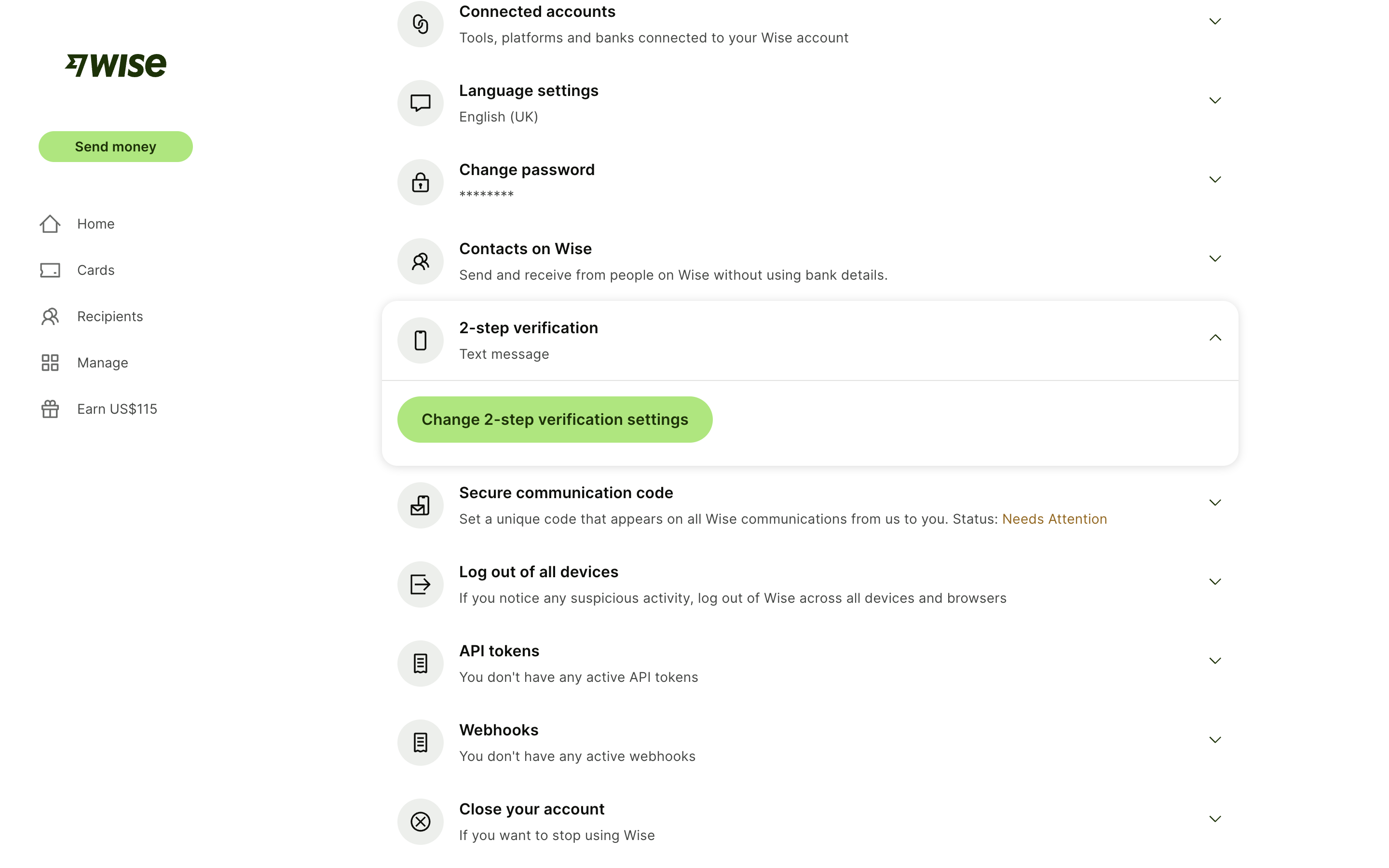This screenshot has height=868, width=1389.
Task: Click the 2-step verification phone icon
Action: 420,340
